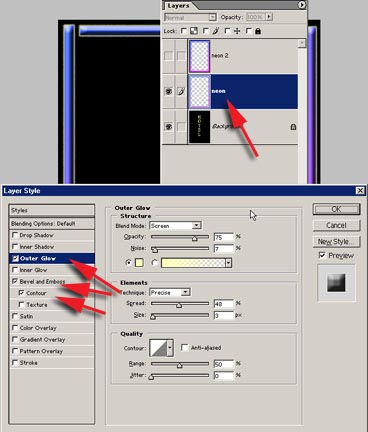Click the Noise slider

180,249
